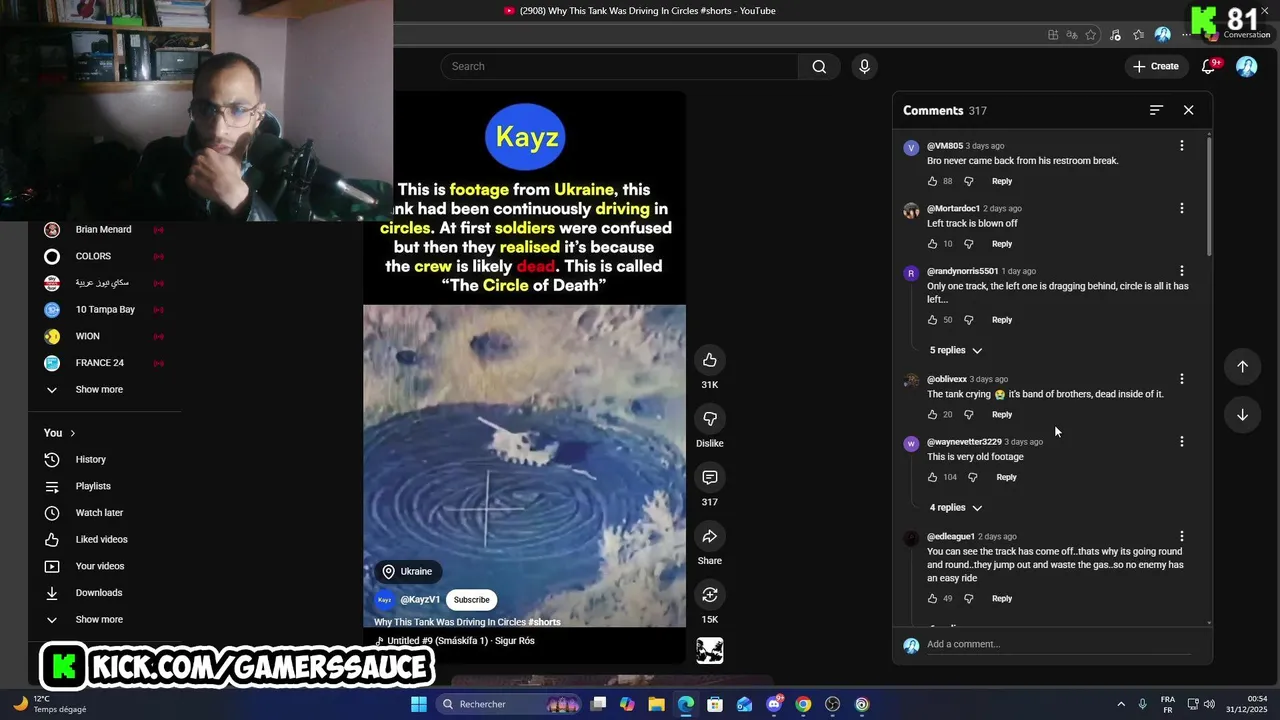1280x720 pixels.
Task: Like @oblivexx's comment
Action: tap(932, 415)
